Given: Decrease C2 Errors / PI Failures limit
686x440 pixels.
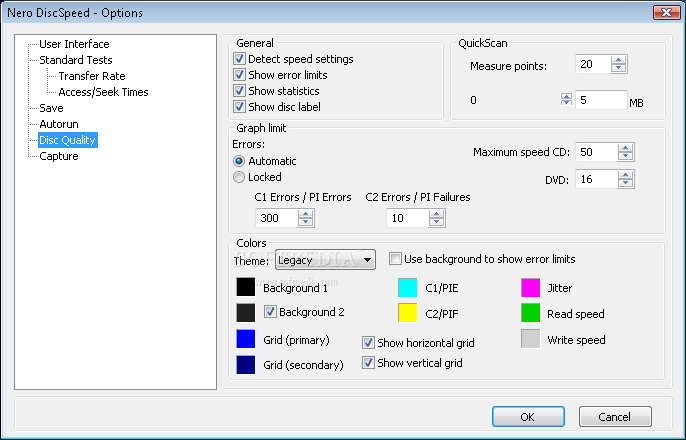Looking at the screenshot, I should [x=436, y=222].
